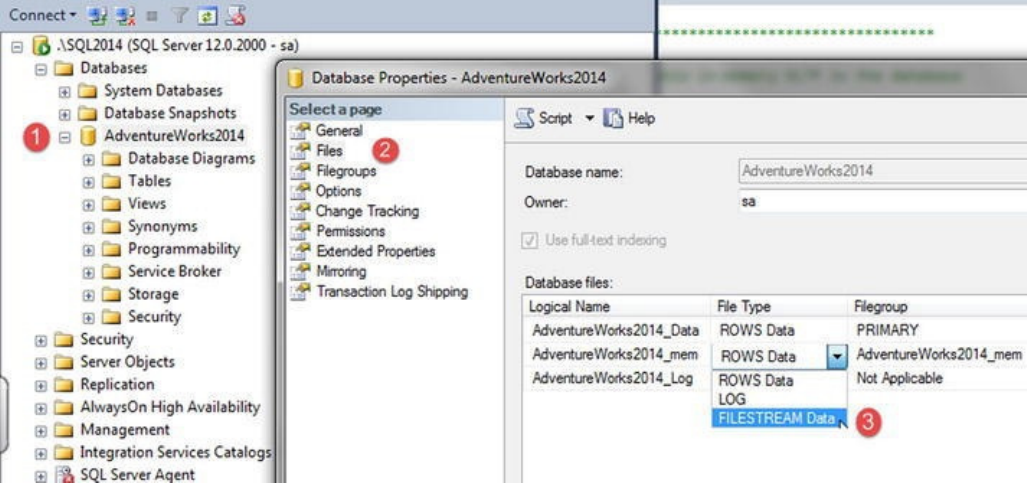
Task: Click the green Refresh icon
Action: tap(206, 15)
